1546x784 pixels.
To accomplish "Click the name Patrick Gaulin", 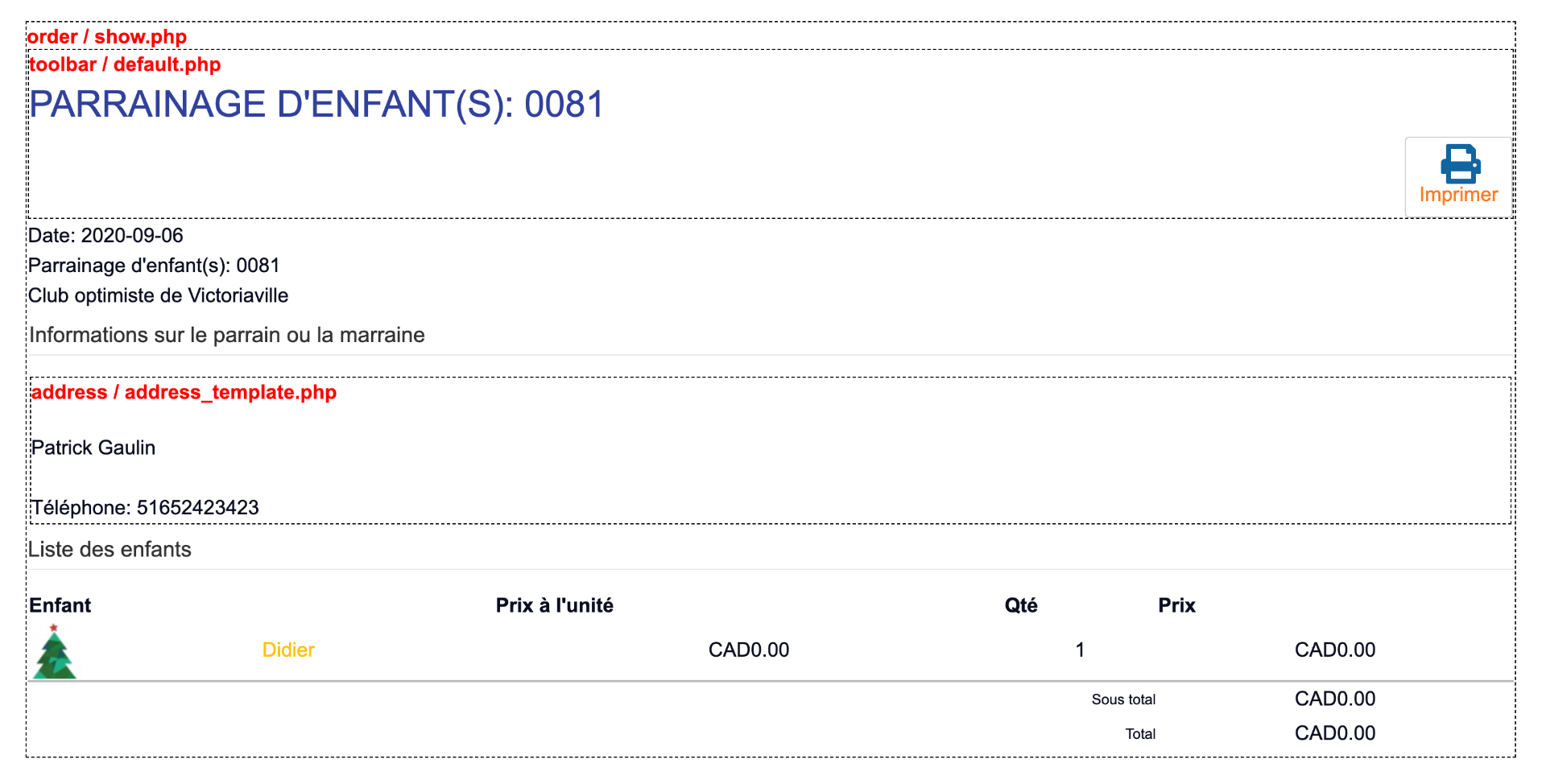I will 93,448.
